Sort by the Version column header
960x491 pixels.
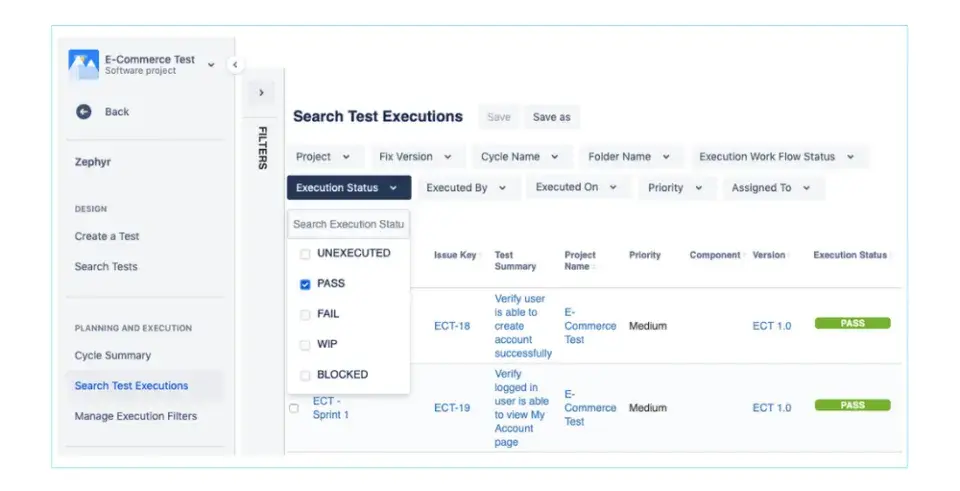coord(768,255)
